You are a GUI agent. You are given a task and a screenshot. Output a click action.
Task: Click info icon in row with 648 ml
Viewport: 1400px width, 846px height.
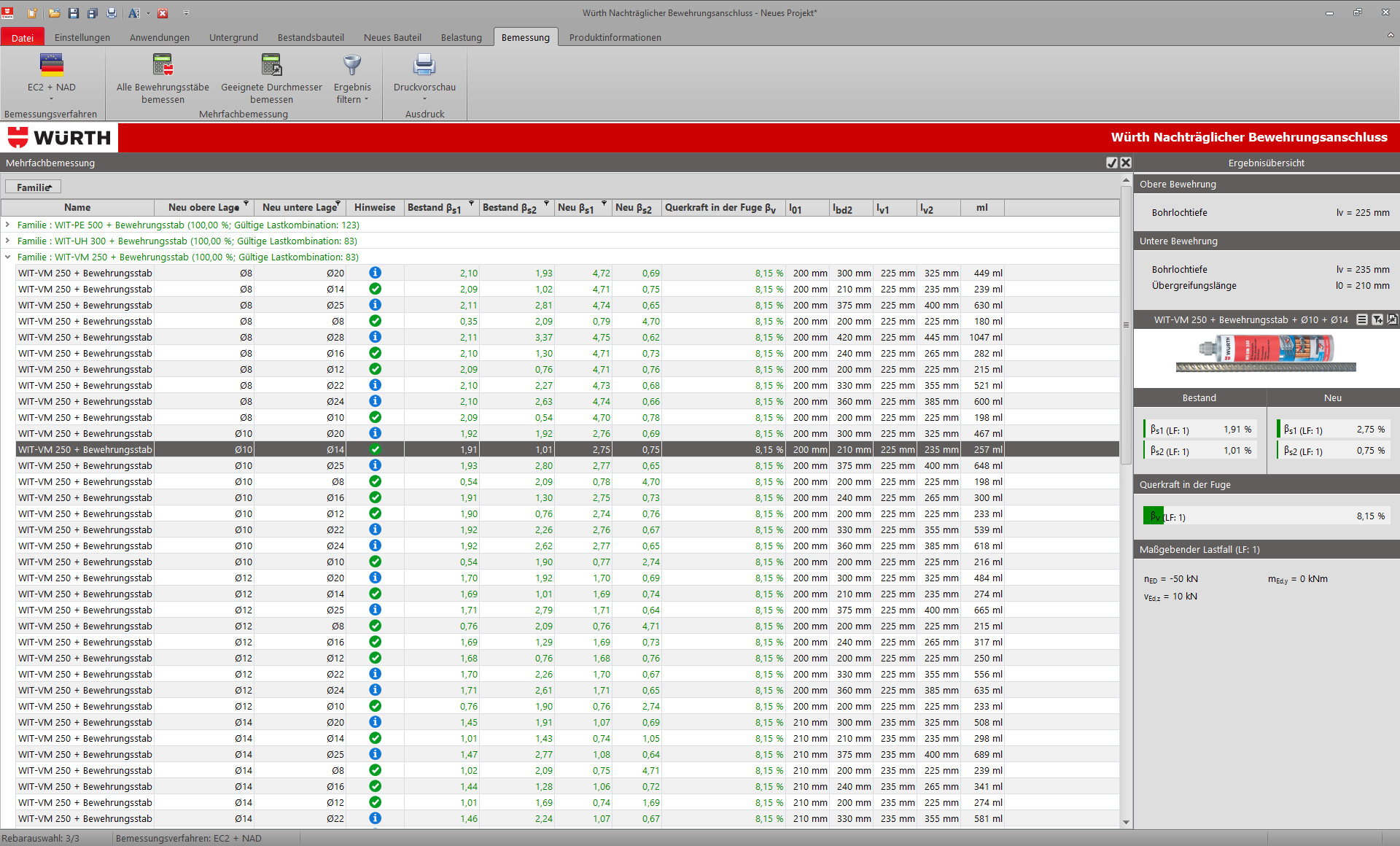(375, 465)
